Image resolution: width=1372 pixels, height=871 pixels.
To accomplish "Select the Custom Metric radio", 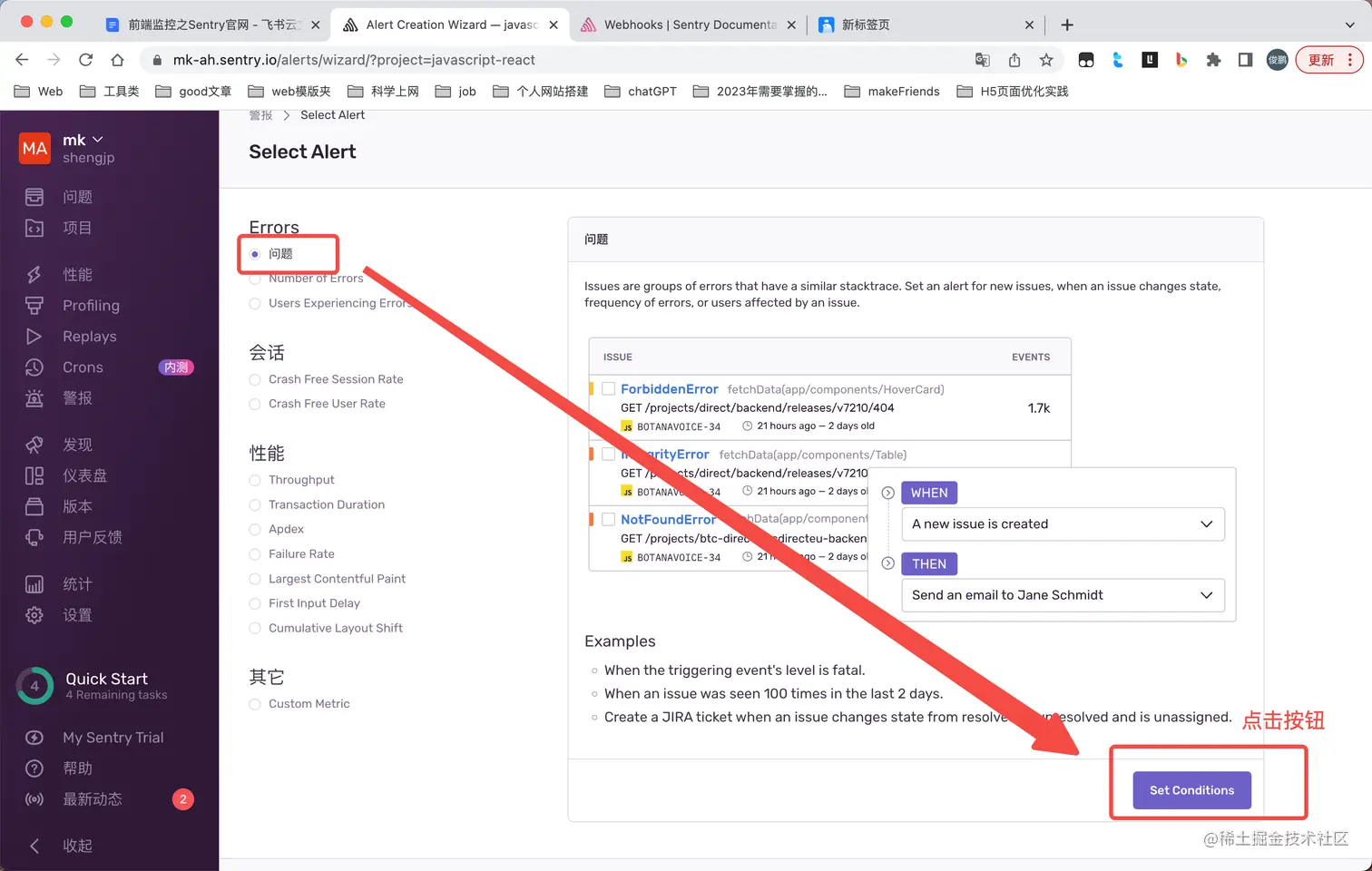I will [255, 704].
